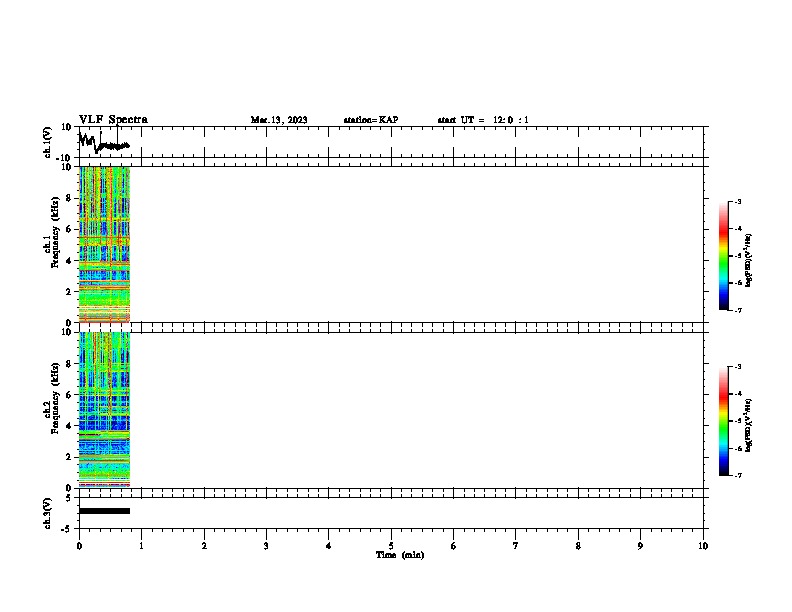
Task: Click the ch.1 voltage waveform trace
Action: tap(104, 143)
